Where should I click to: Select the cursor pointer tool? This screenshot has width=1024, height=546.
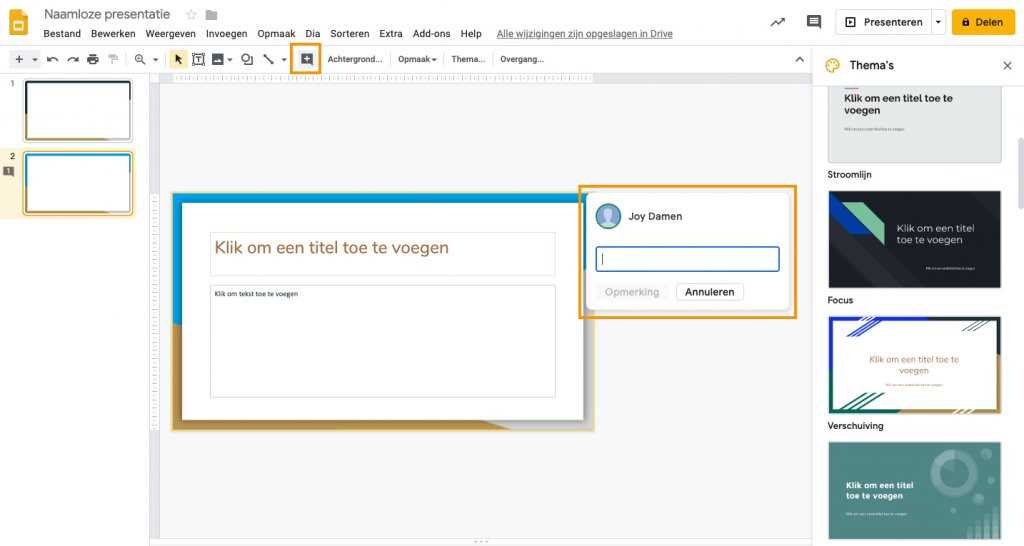(x=178, y=59)
